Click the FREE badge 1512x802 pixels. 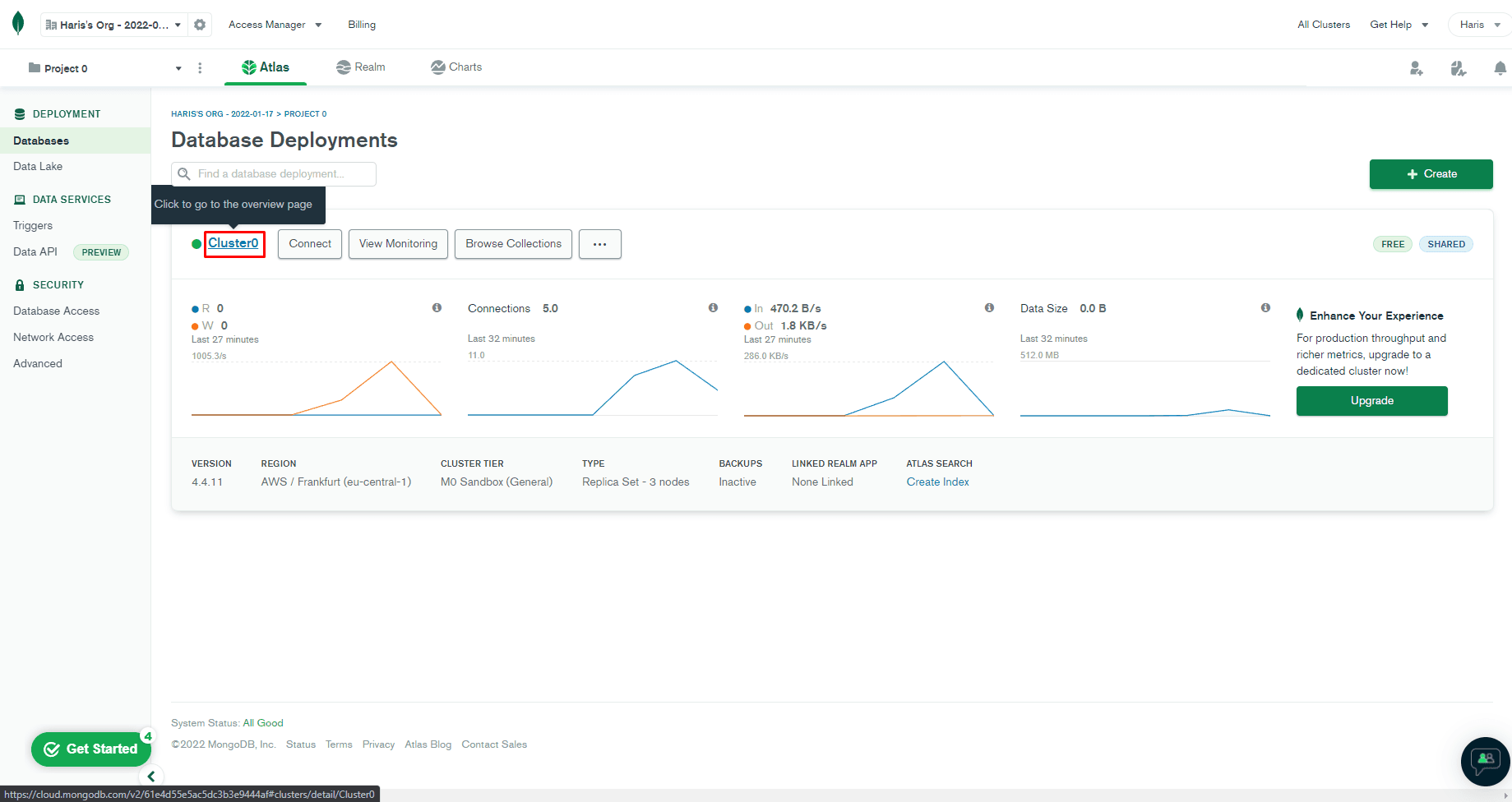click(1393, 244)
